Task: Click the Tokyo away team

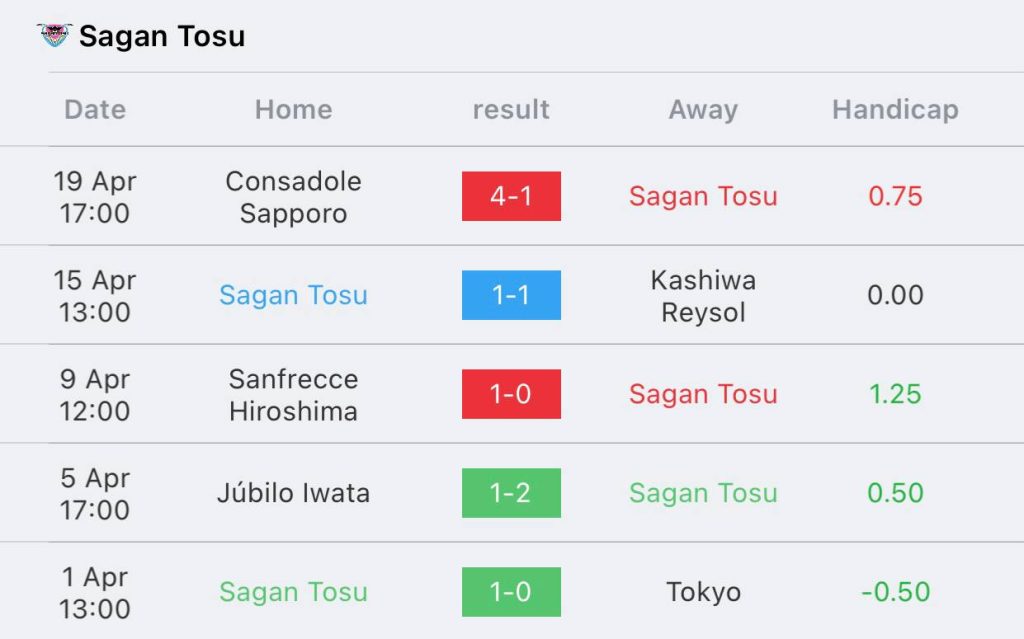Action: tap(703, 592)
